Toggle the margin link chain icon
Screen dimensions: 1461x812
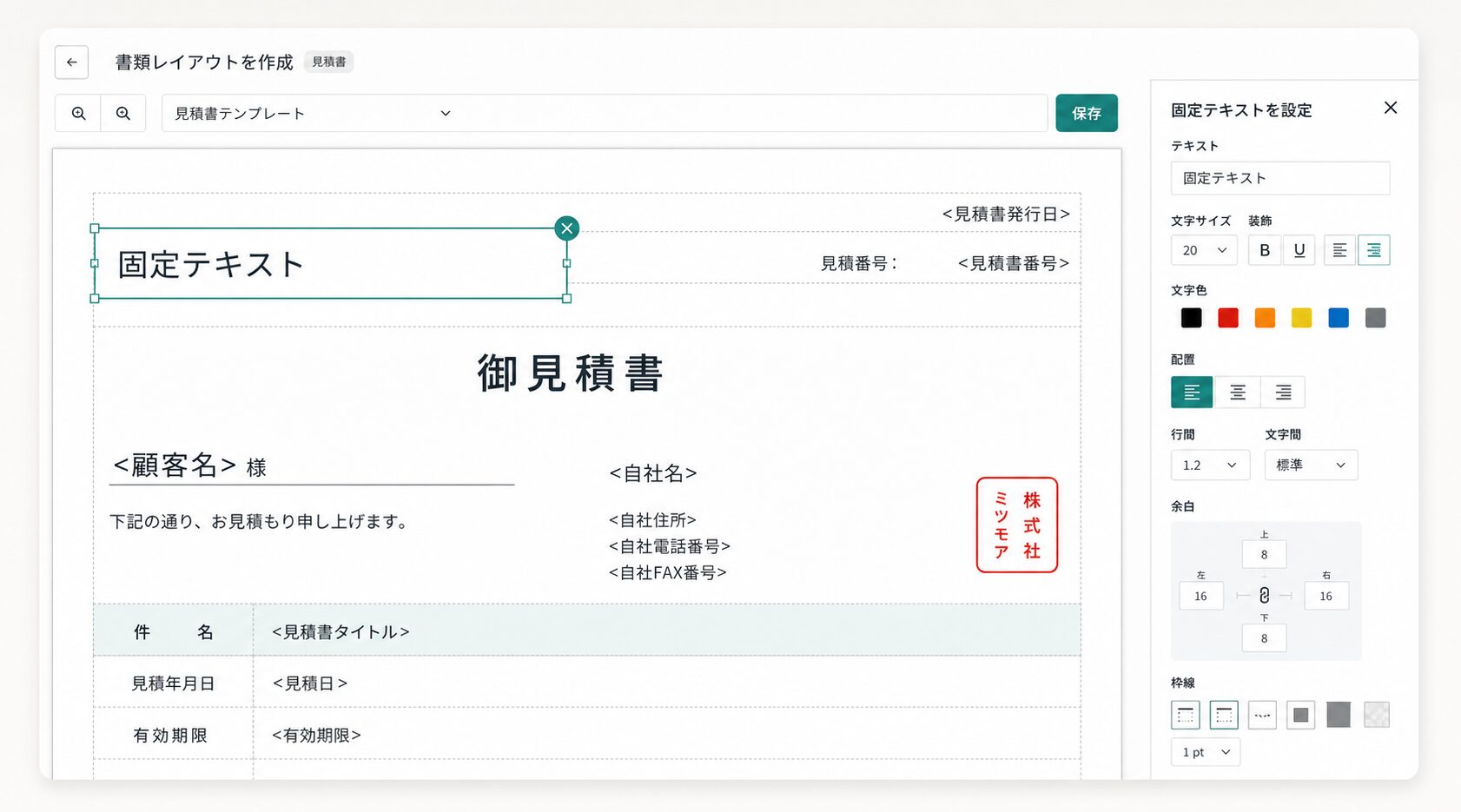point(1264,596)
